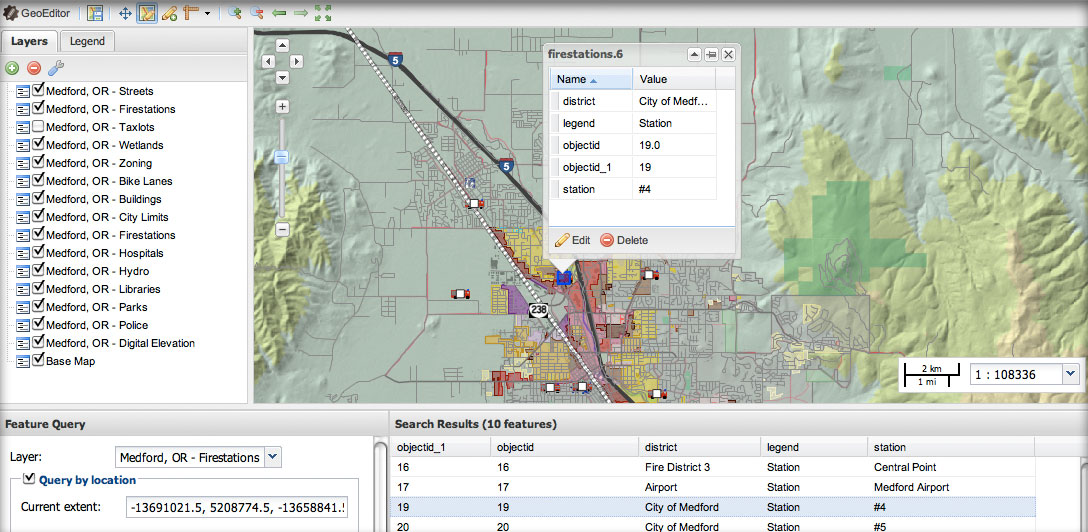Click the zoom in magnifier toolbar icon
This screenshot has width=1088, height=532.
(x=235, y=13)
